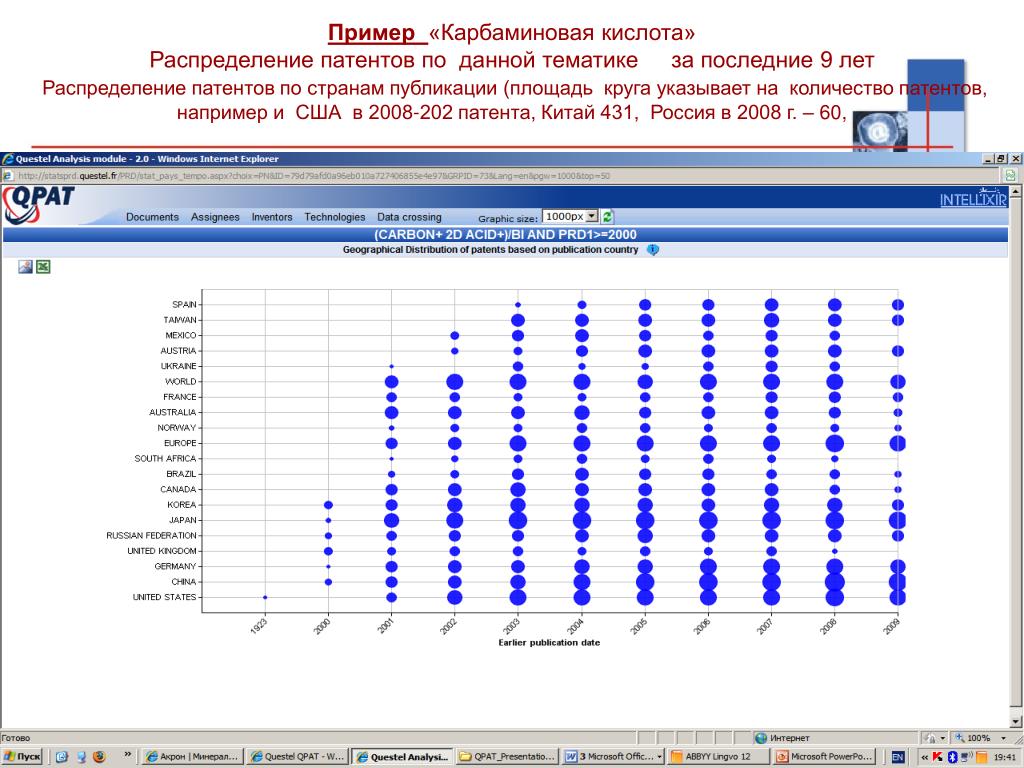Viewport: 1024px width, 768px height.
Task: Click Firefox icon in quick launch
Action: [100, 756]
